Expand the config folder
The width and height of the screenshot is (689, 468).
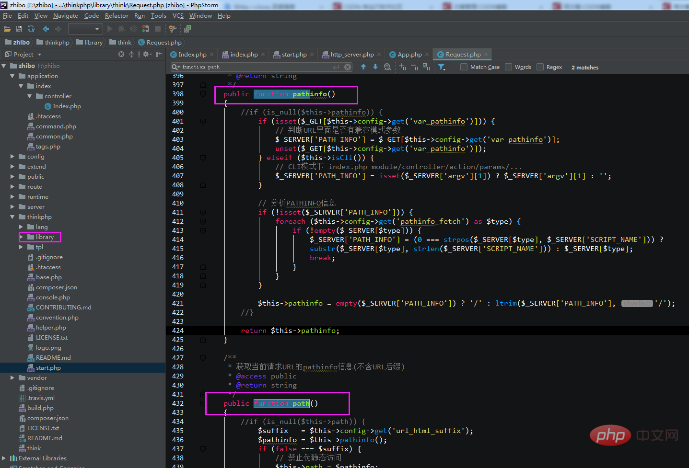[x=12, y=156]
